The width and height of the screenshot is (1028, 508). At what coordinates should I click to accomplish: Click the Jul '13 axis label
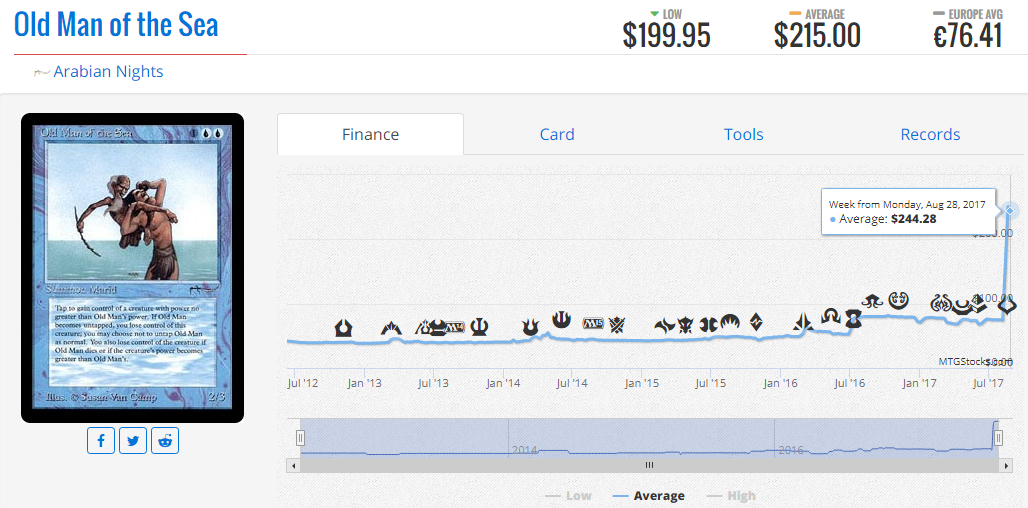(433, 382)
